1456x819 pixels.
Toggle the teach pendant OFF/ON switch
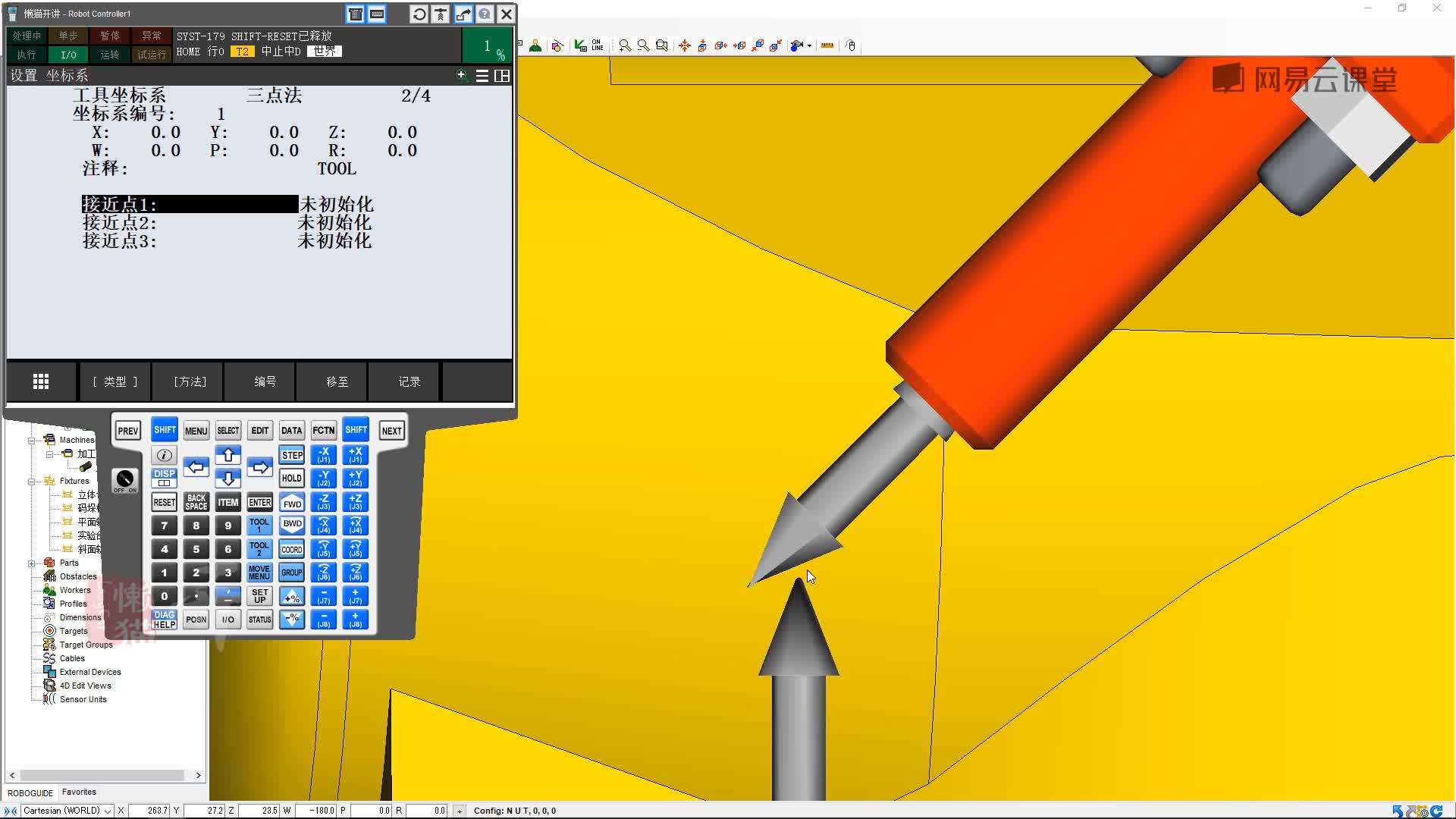(x=124, y=480)
